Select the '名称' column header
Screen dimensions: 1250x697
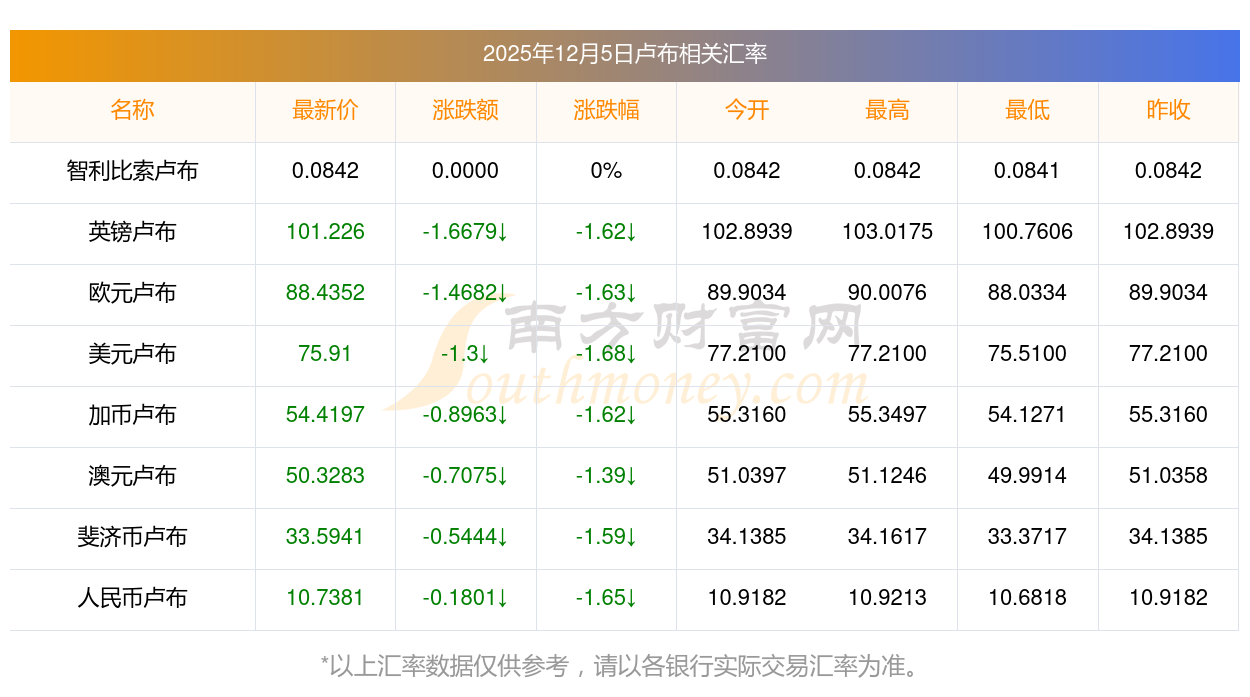pyautogui.click(x=132, y=110)
